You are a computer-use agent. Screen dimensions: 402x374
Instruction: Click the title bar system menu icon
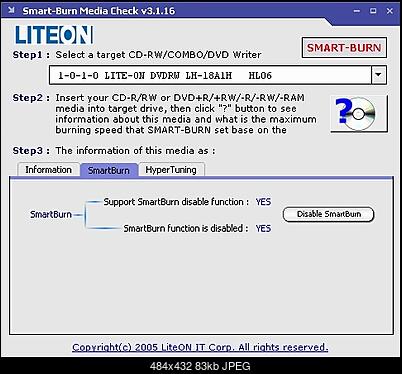pos(11,10)
